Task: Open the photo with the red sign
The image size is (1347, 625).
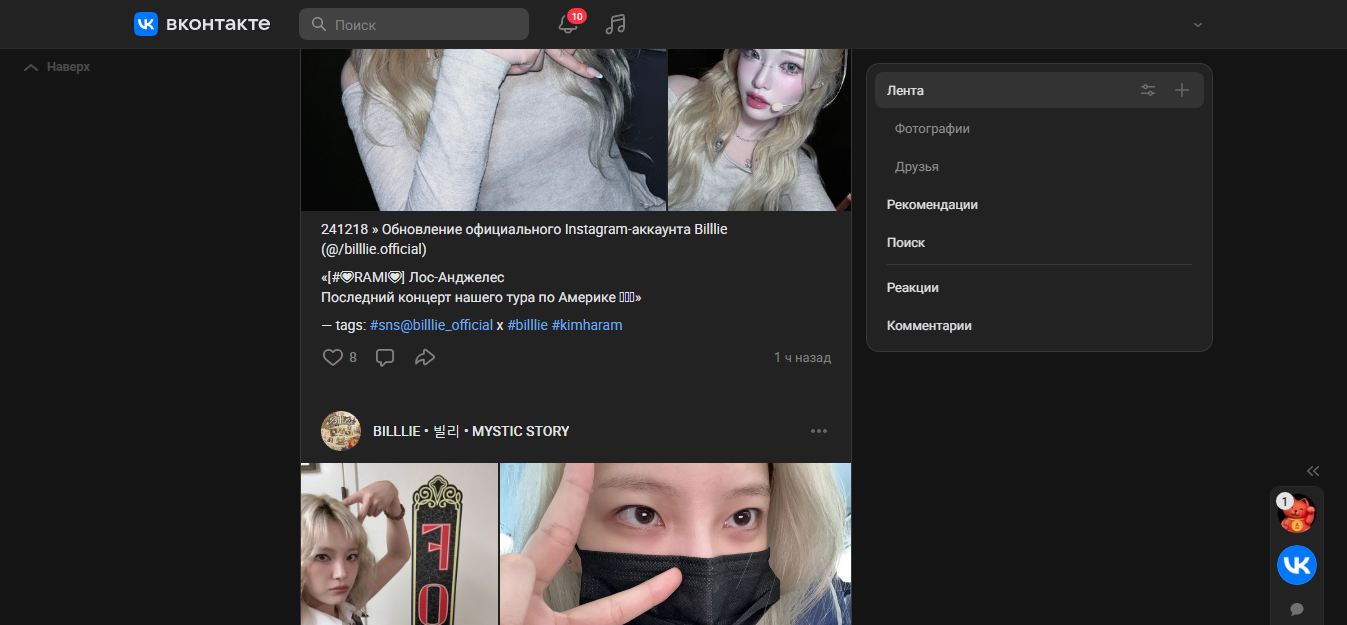Action: pos(399,544)
